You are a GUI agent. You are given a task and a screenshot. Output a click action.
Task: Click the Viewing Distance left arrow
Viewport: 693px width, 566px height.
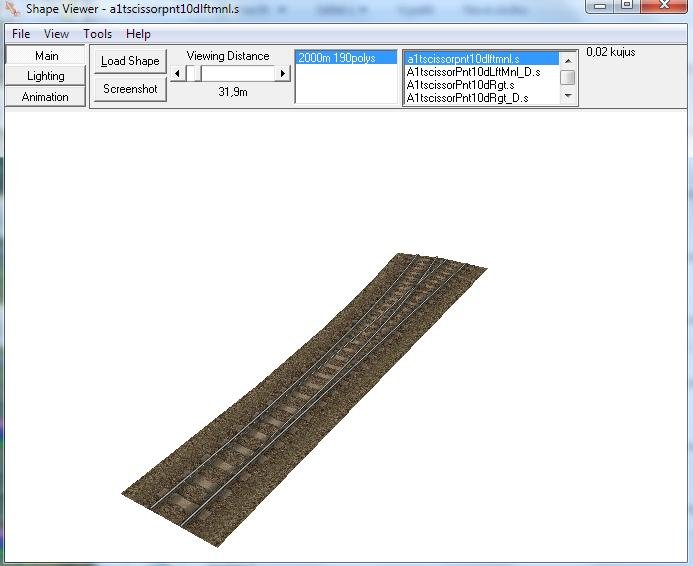177,73
